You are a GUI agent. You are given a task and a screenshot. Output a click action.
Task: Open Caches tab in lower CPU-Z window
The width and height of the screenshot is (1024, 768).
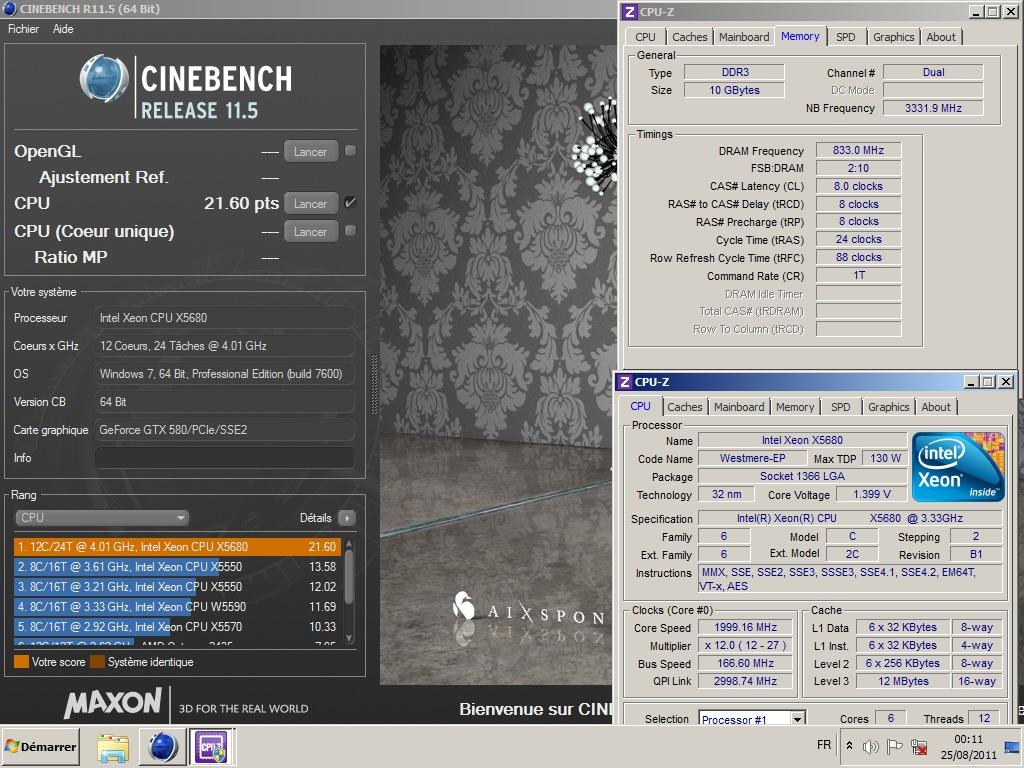684,408
